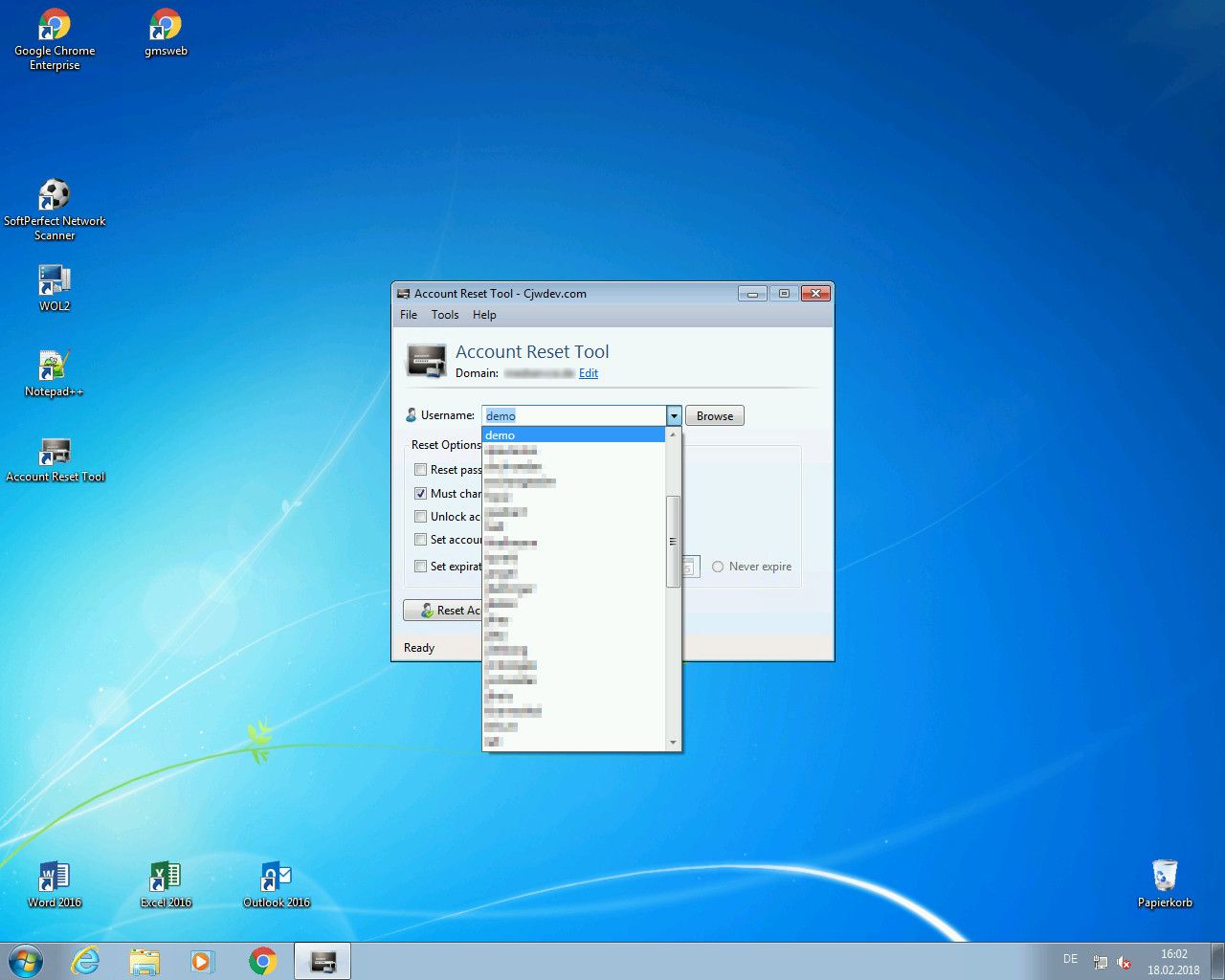This screenshot has height=980, width=1225.
Task: Uncheck the Must change password checkbox
Action: (x=420, y=494)
